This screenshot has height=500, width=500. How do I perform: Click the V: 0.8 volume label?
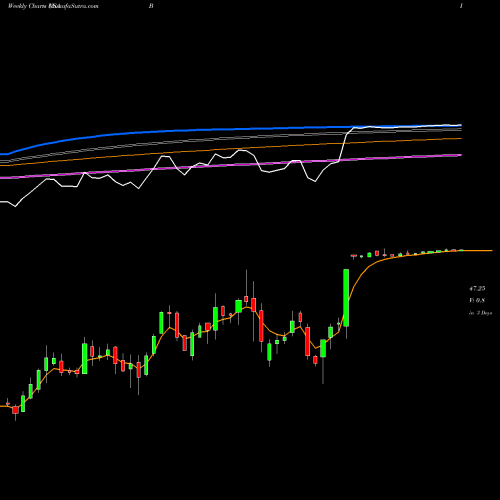pos(477,300)
